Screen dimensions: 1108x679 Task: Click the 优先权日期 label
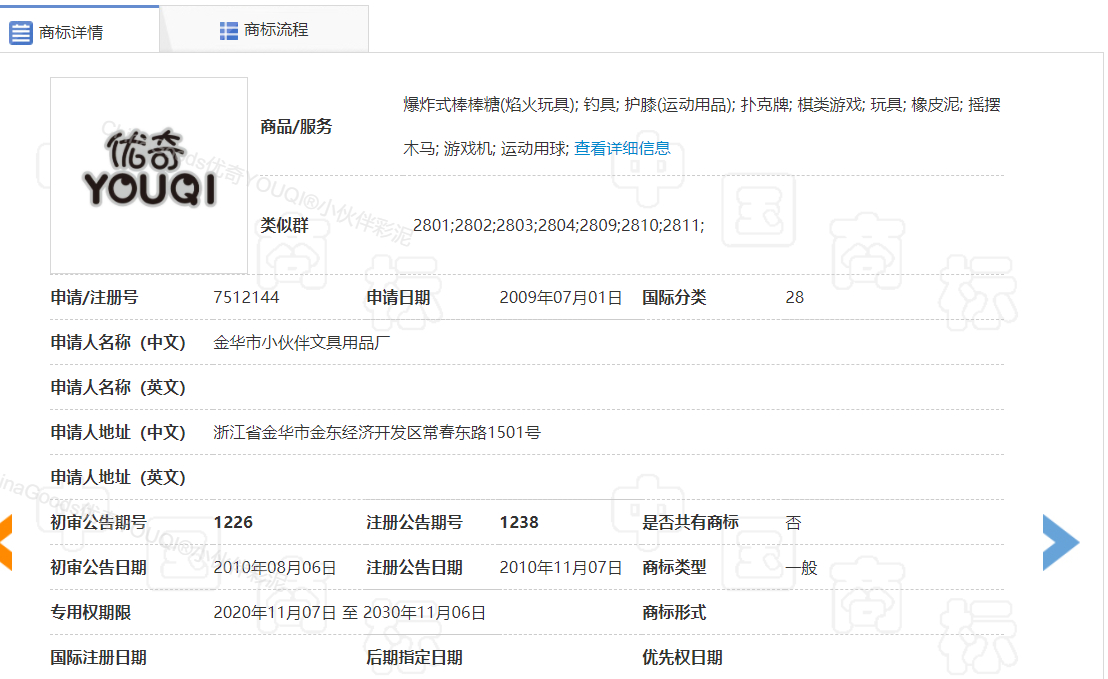pyautogui.click(x=682, y=658)
